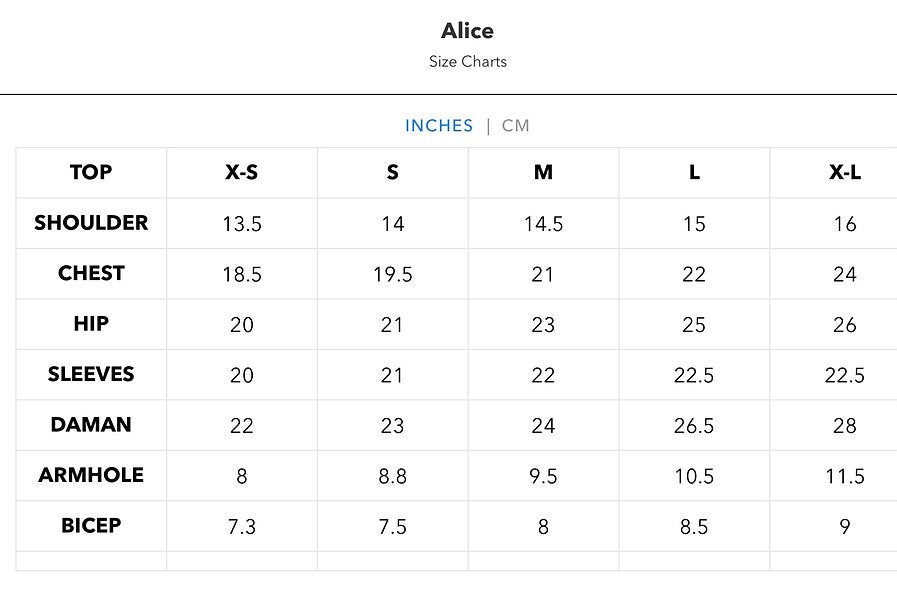The width and height of the screenshot is (897, 605).
Task: Click the BICEP row label
Action: [91, 526]
